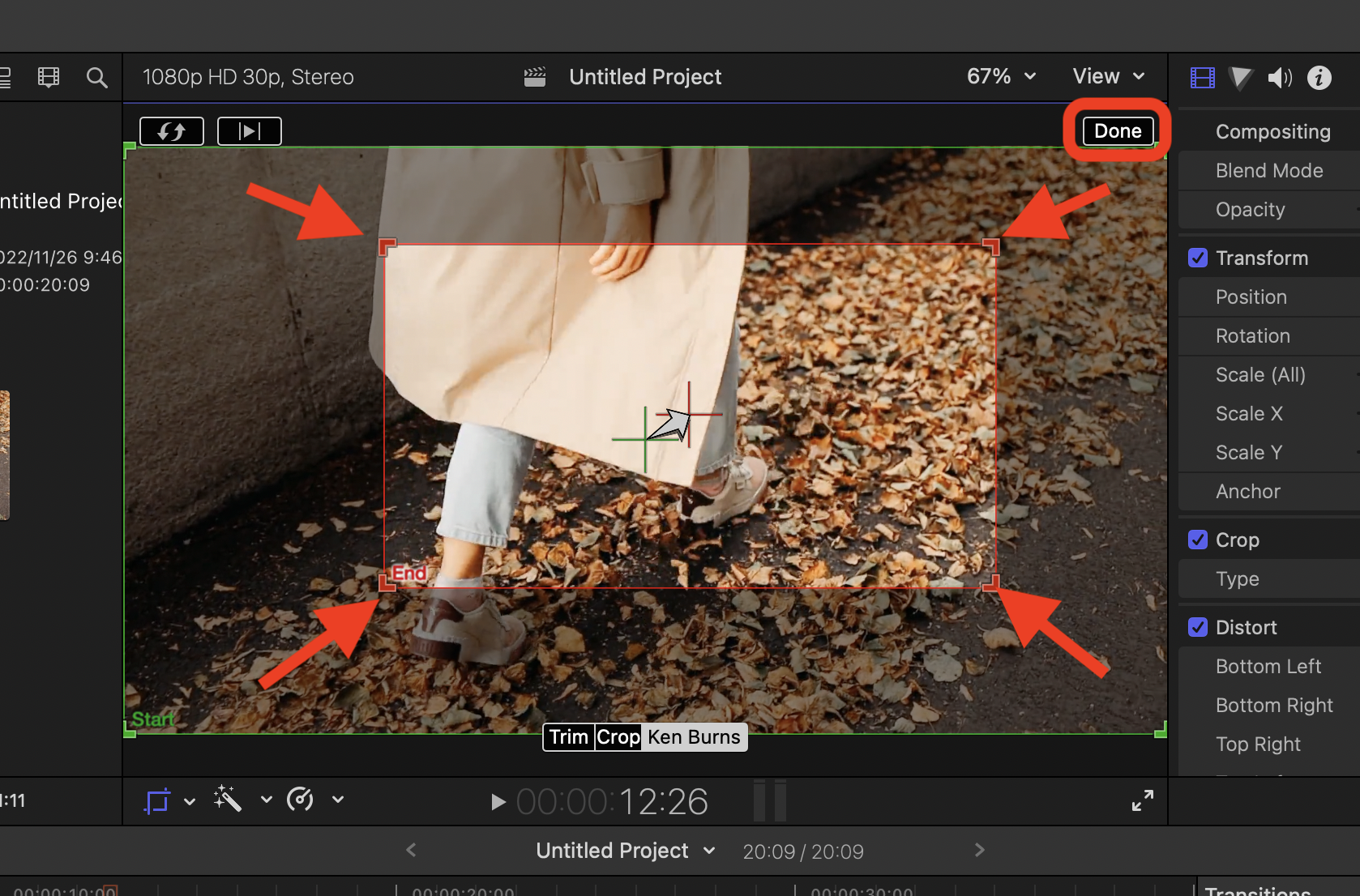1360x896 pixels.
Task: Click the Scale X parameter row
Action: point(1269,413)
